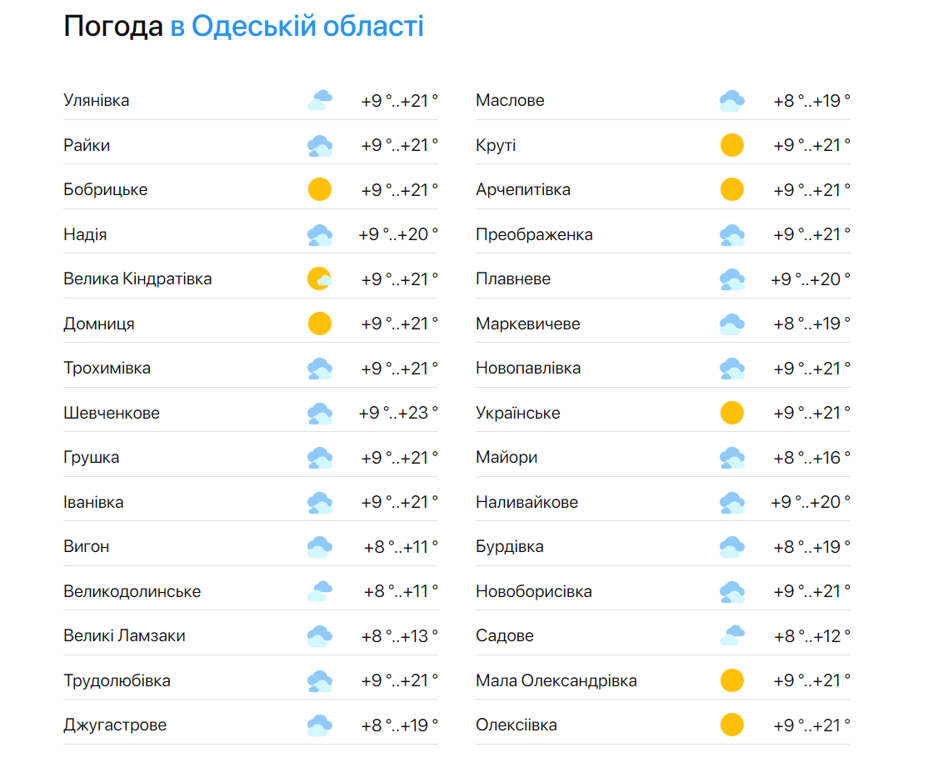Click the sun icon next to Українське
This screenshot has height=768, width=943.
click(732, 413)
